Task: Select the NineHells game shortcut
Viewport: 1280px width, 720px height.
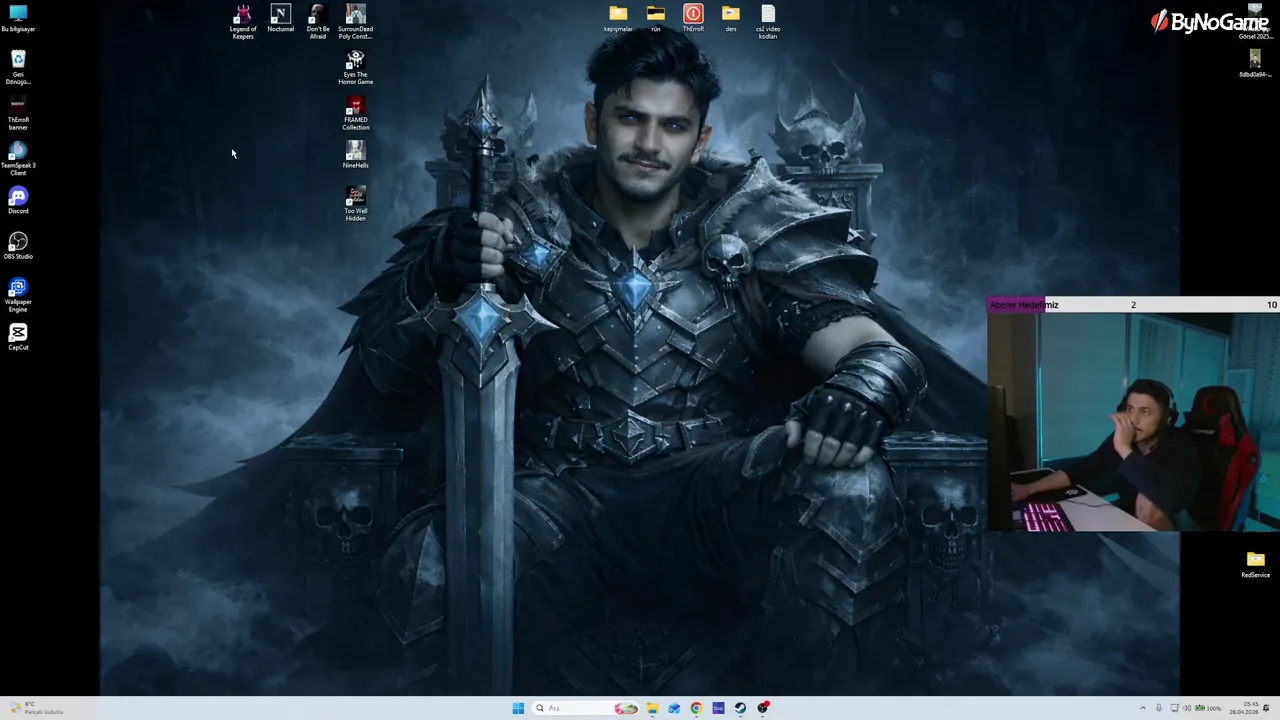Action: [355, 154]
